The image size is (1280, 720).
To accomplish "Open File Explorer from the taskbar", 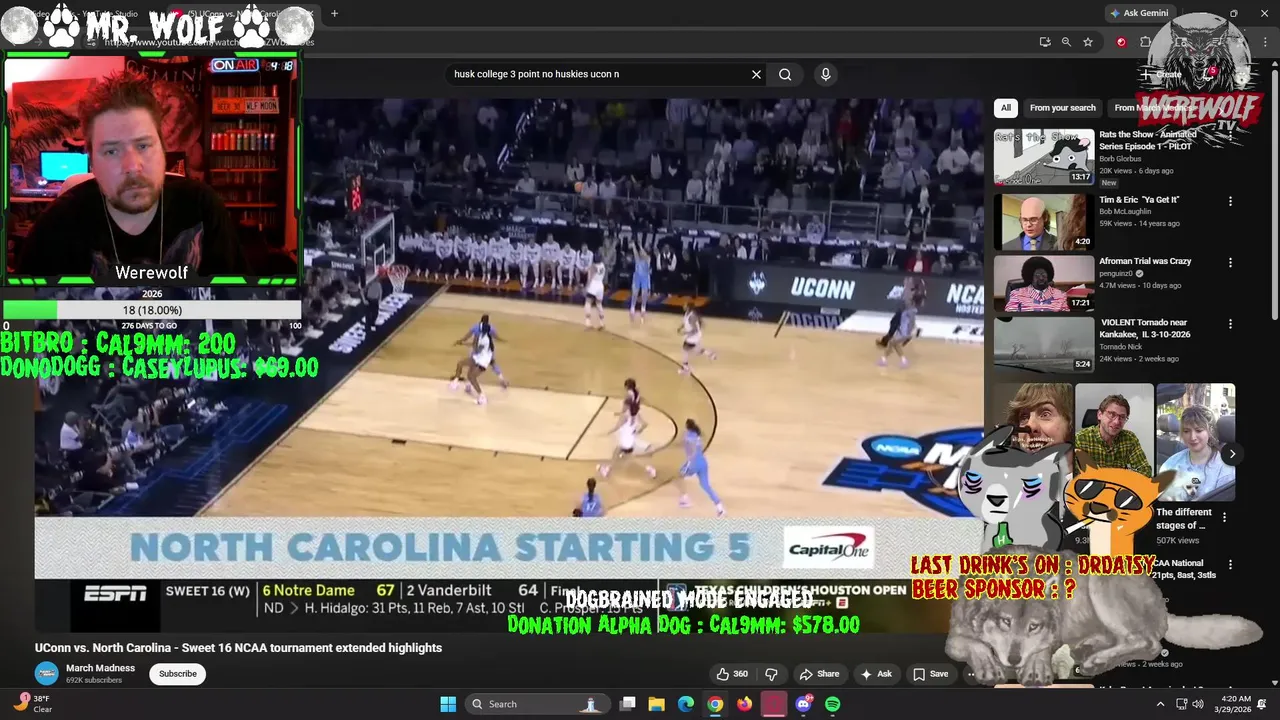I will 657,704.
